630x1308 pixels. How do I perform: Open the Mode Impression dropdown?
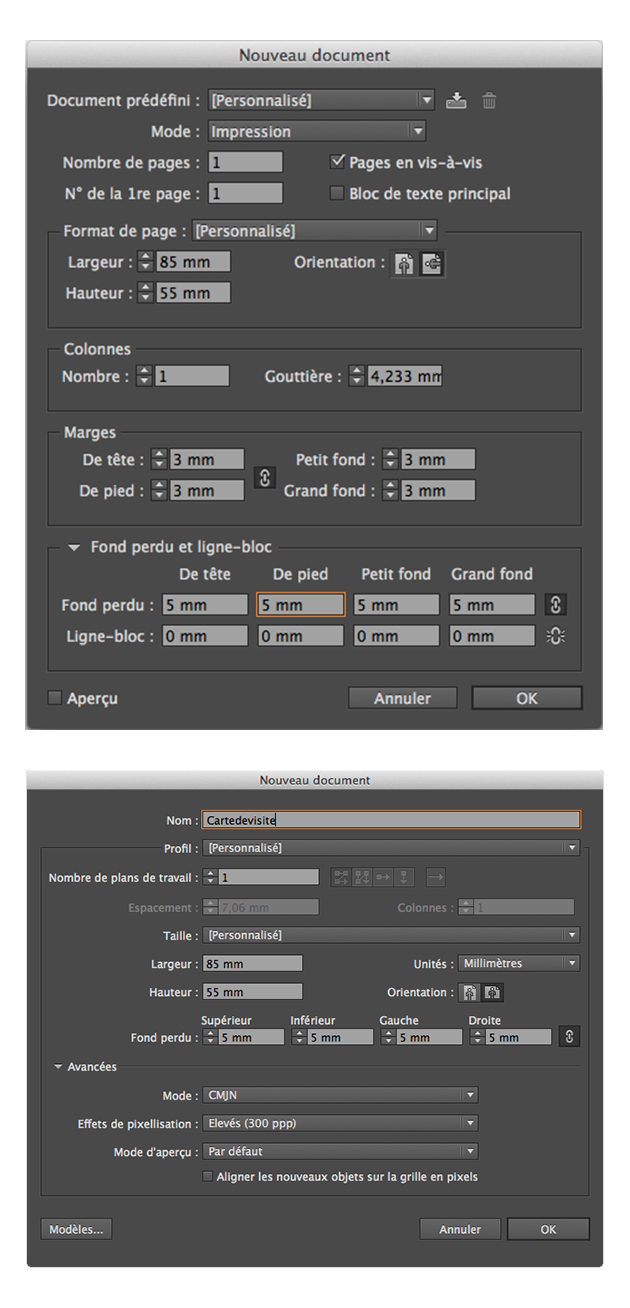pos(316,131)
